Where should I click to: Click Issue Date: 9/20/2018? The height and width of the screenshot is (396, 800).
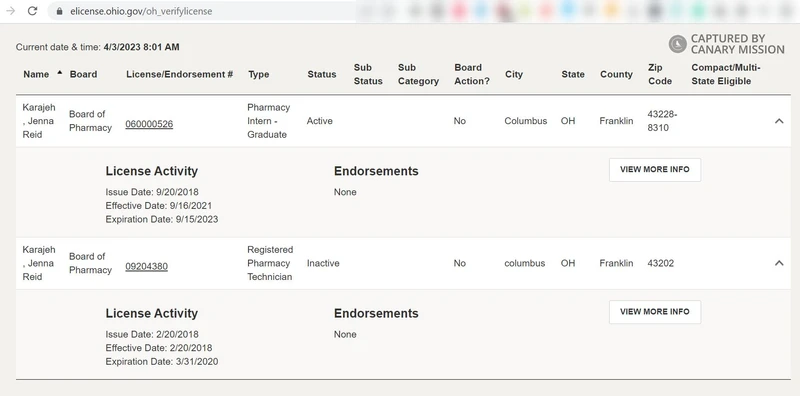pos(152,192)
